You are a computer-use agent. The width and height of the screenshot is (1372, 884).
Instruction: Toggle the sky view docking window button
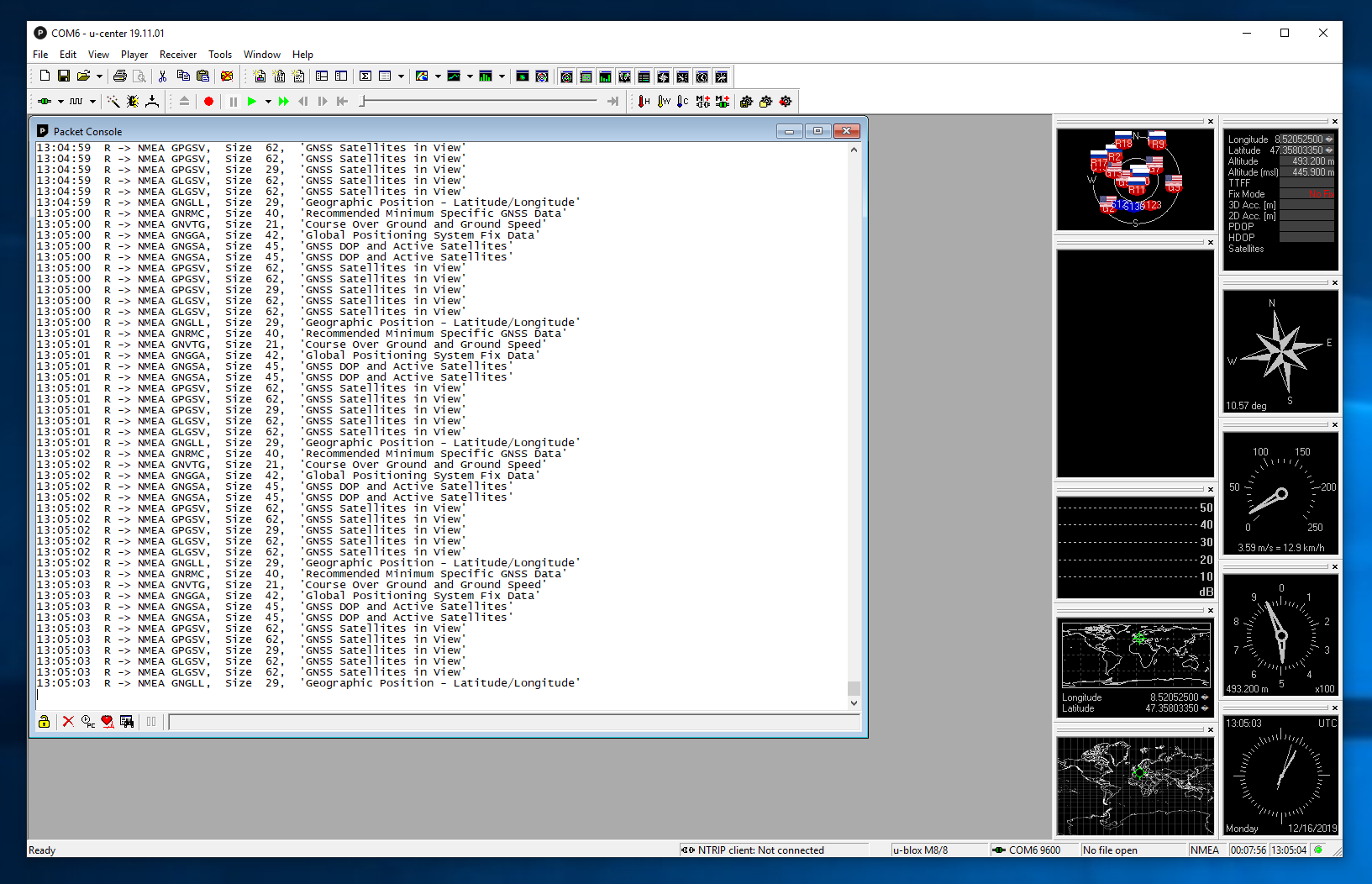567,77
